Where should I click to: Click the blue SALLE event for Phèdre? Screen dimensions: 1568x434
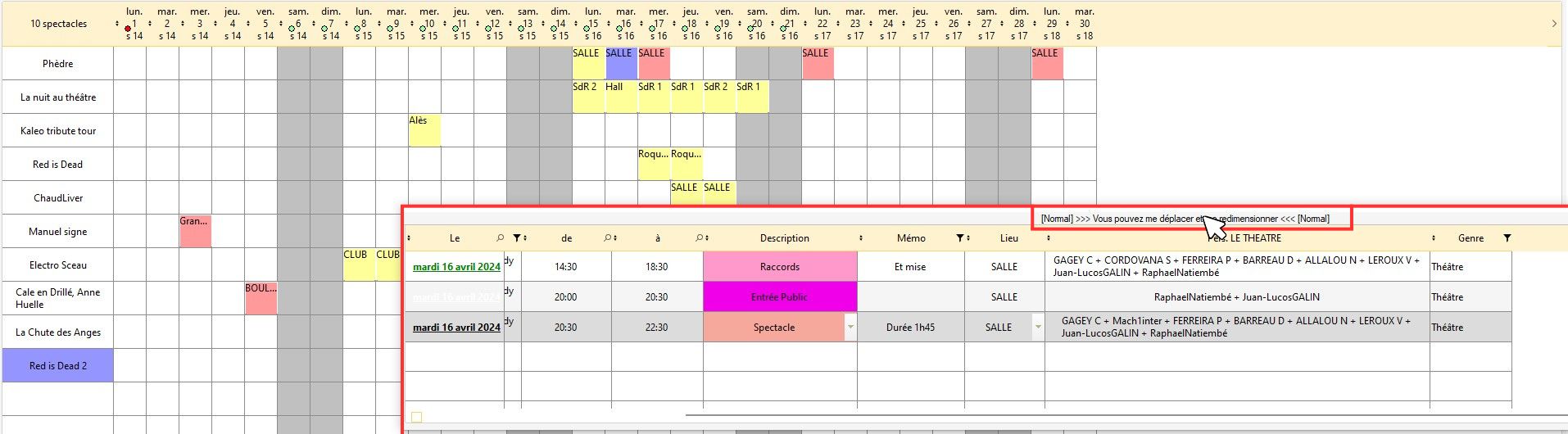(x=621, y=63)
